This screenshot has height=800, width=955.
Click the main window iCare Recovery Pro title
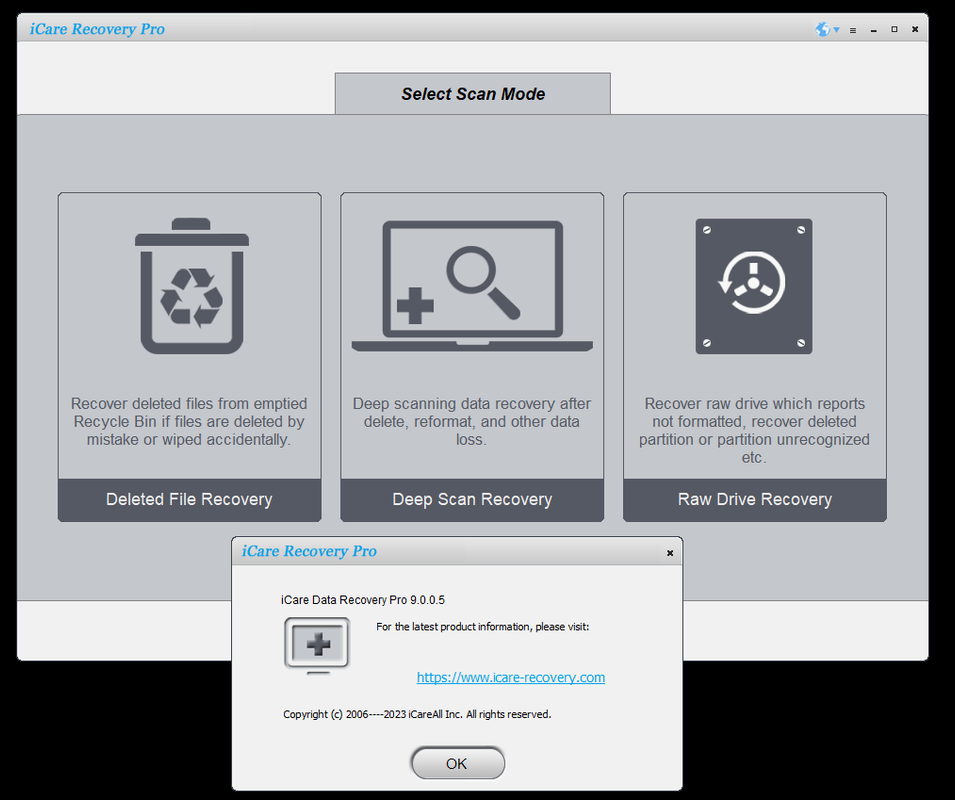[x=97, y=29]
